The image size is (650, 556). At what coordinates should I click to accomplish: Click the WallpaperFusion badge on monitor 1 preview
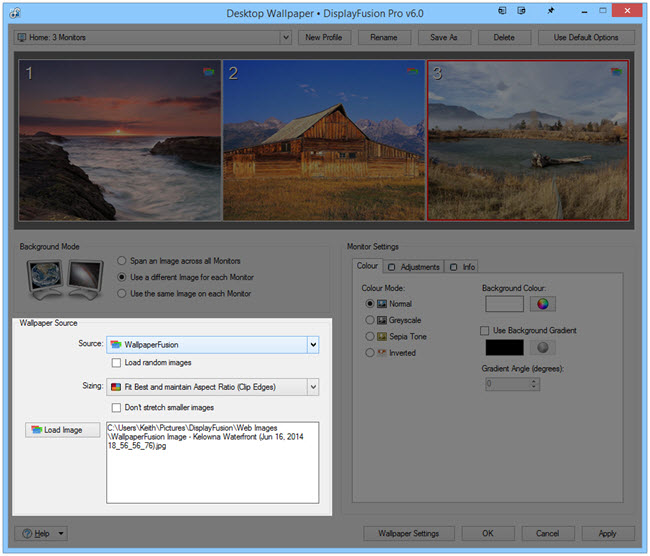coord(209,72)
